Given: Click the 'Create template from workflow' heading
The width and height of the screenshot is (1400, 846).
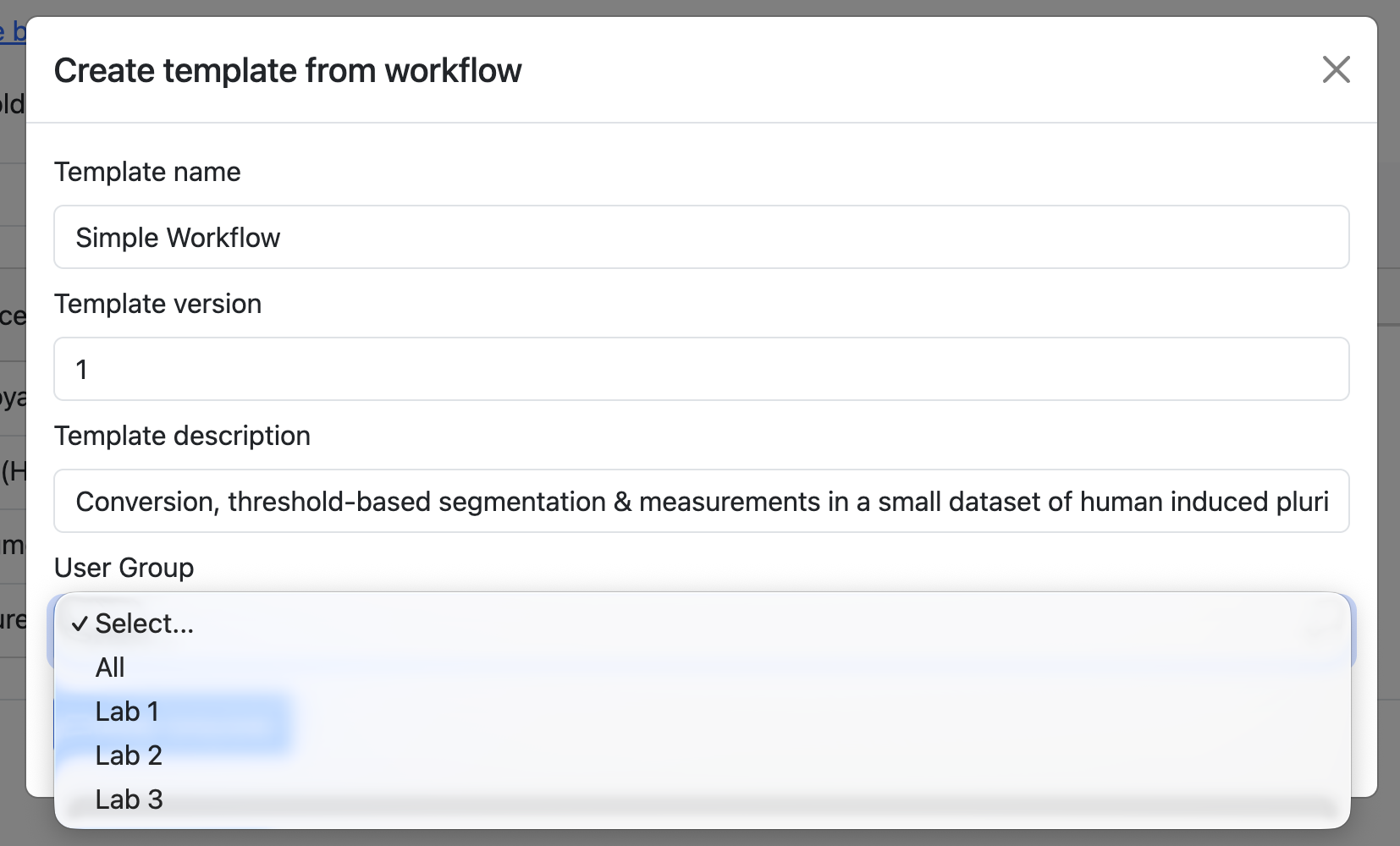Looking at the screenshot, I should point(288,70).
